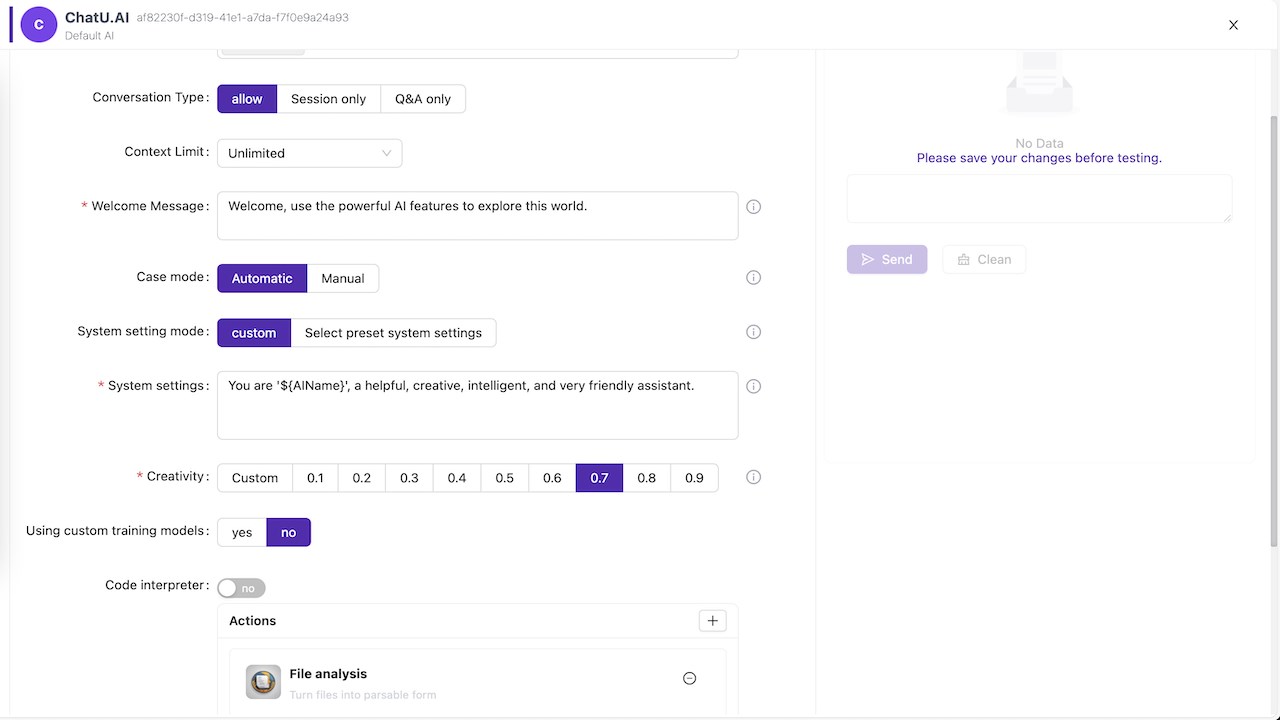Choose Select preset system settings option

393,333
